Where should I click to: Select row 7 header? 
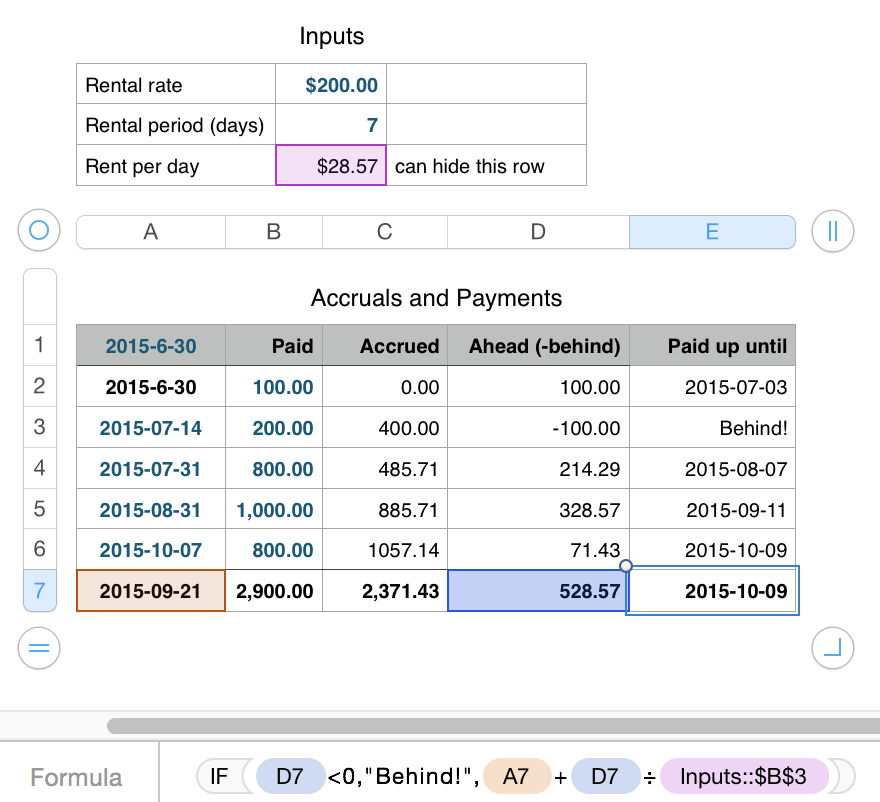click(x=40, y=591)
